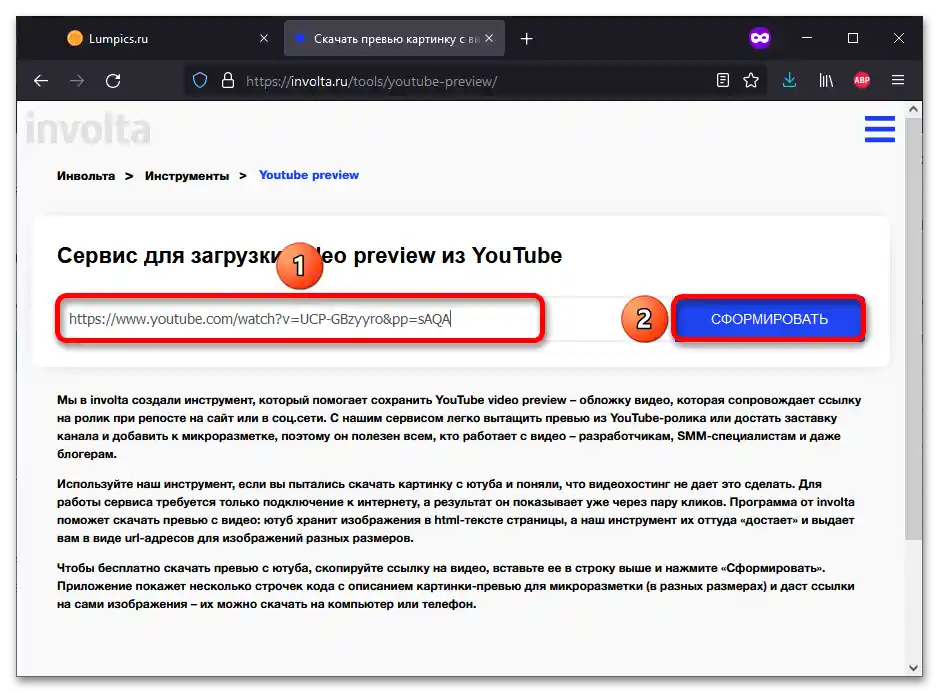
Task: Open the downloads arrow icon
Action: 789,80
